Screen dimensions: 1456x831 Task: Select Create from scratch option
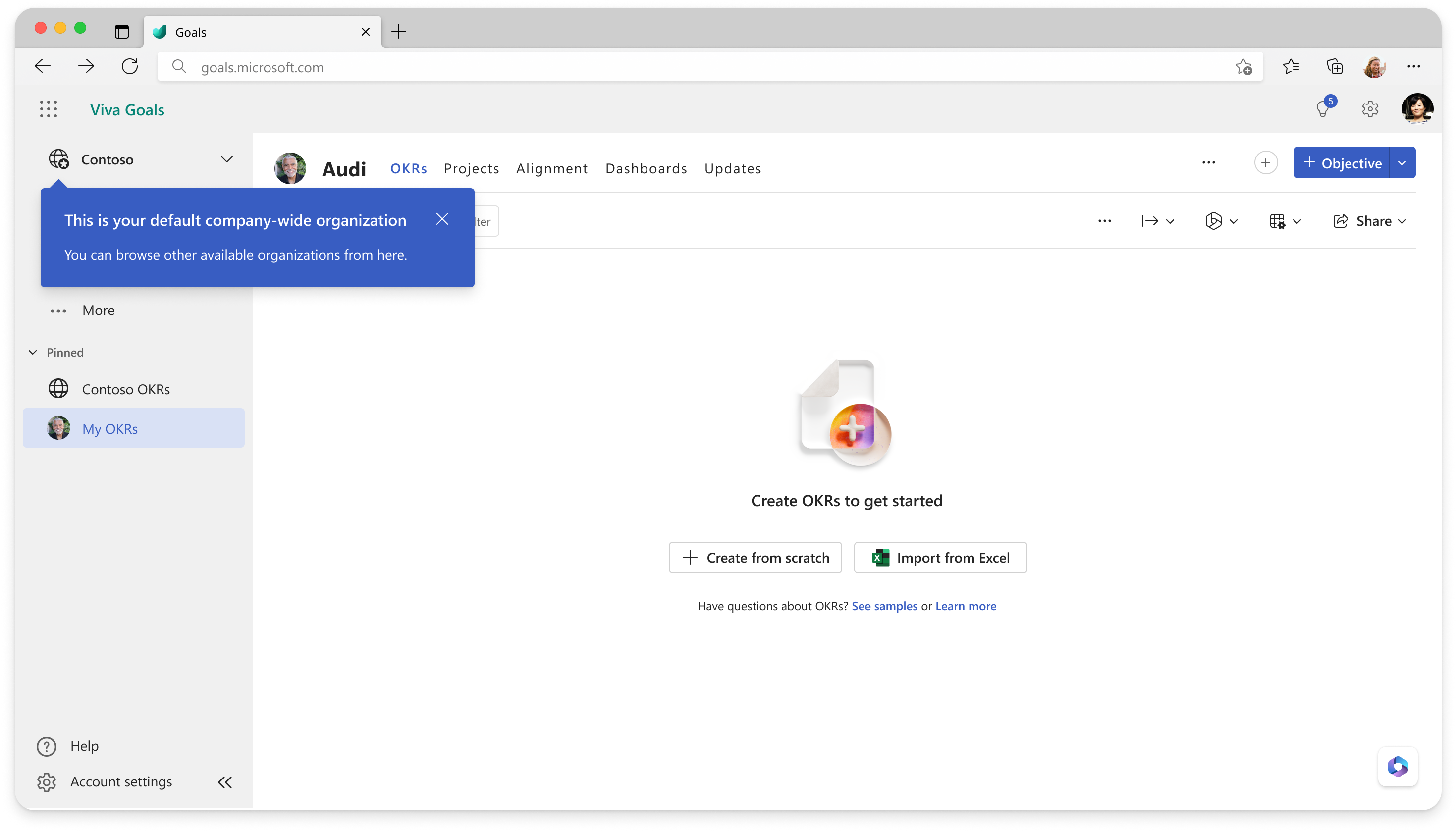click(755, 557)
